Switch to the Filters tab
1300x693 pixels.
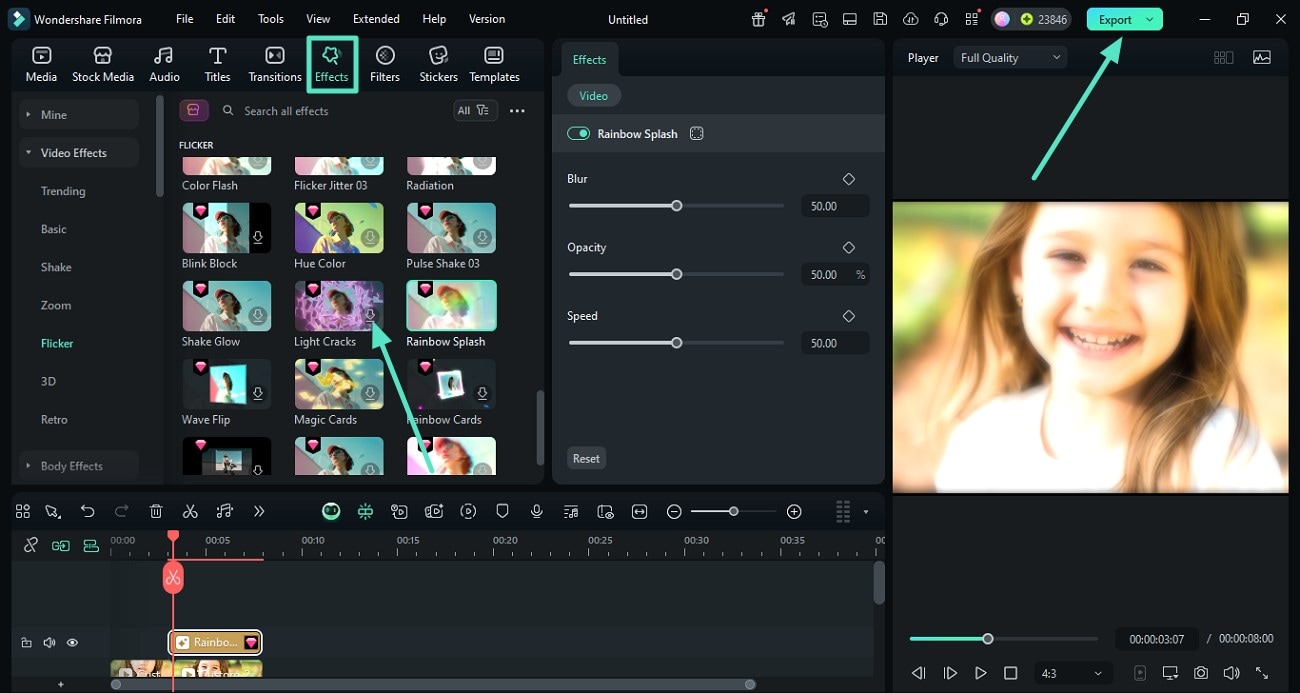click(384, 64)
